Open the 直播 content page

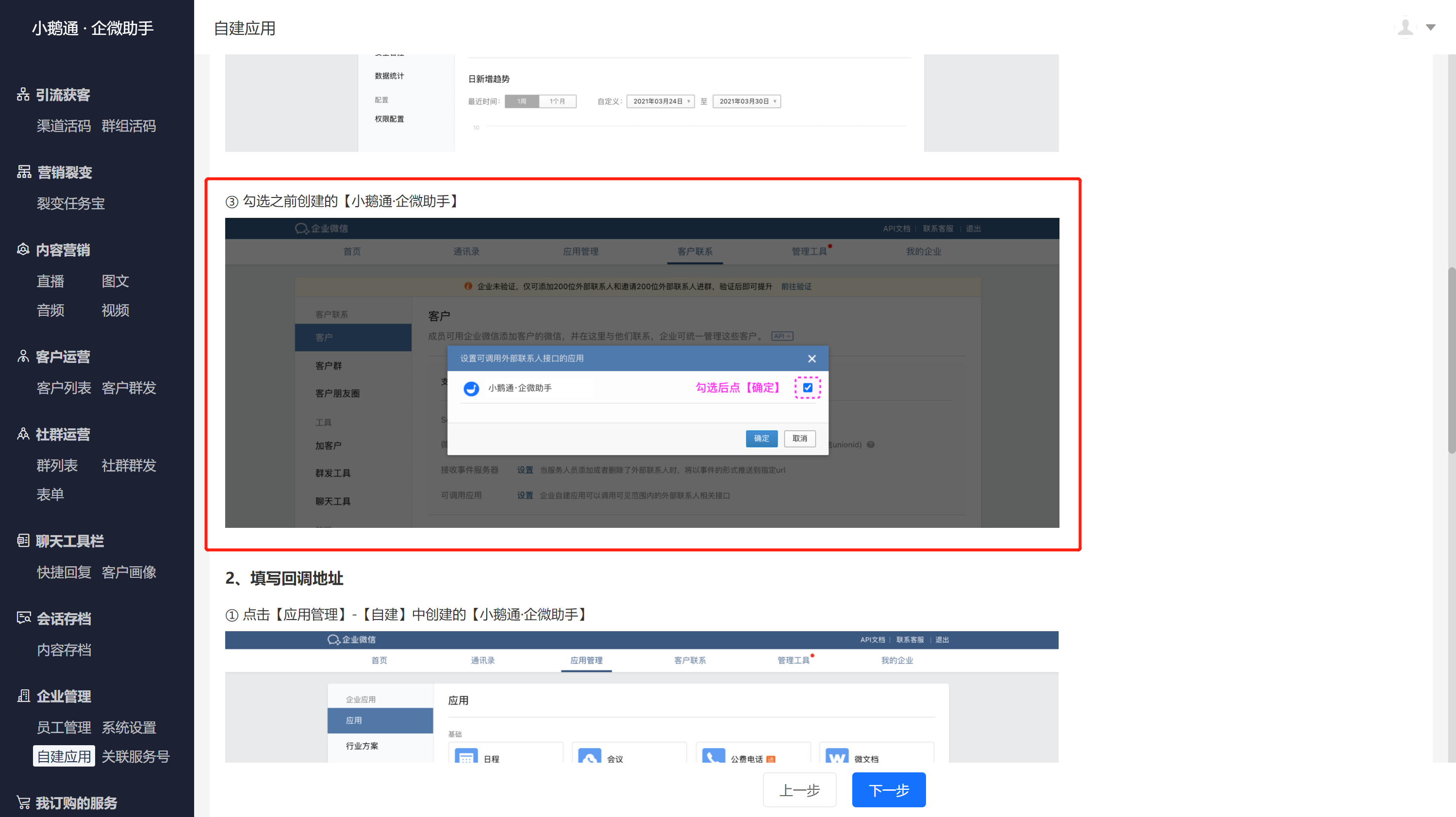tap(50, 281)
